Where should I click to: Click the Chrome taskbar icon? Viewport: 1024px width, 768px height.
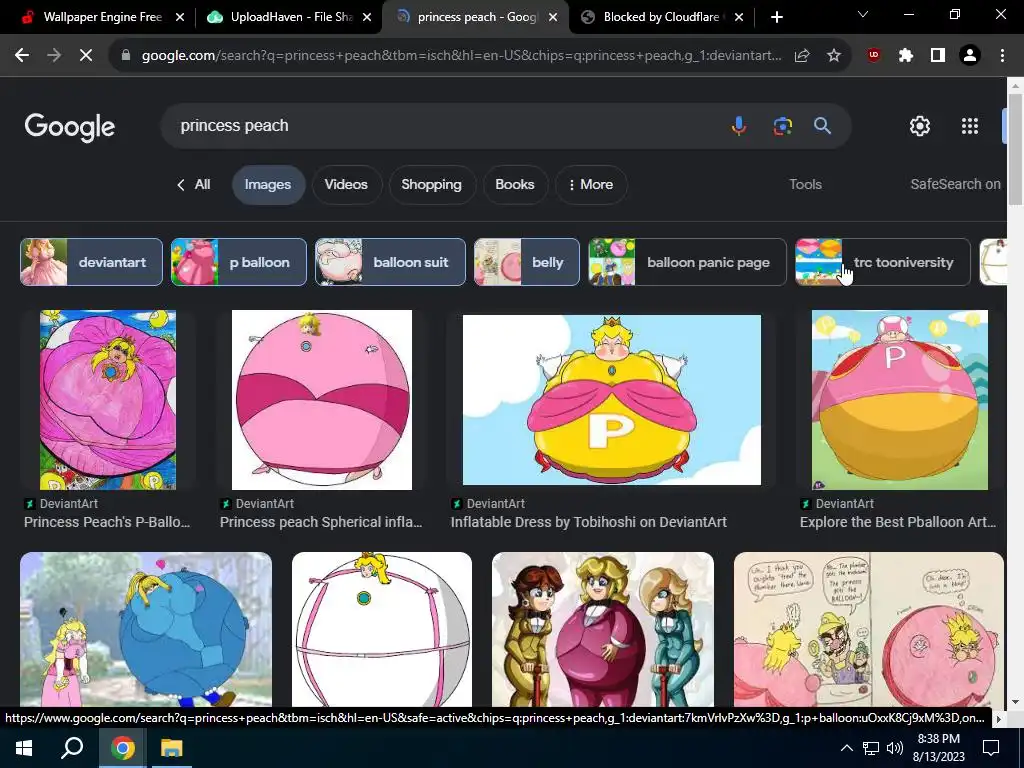click(x=122, y=748)
